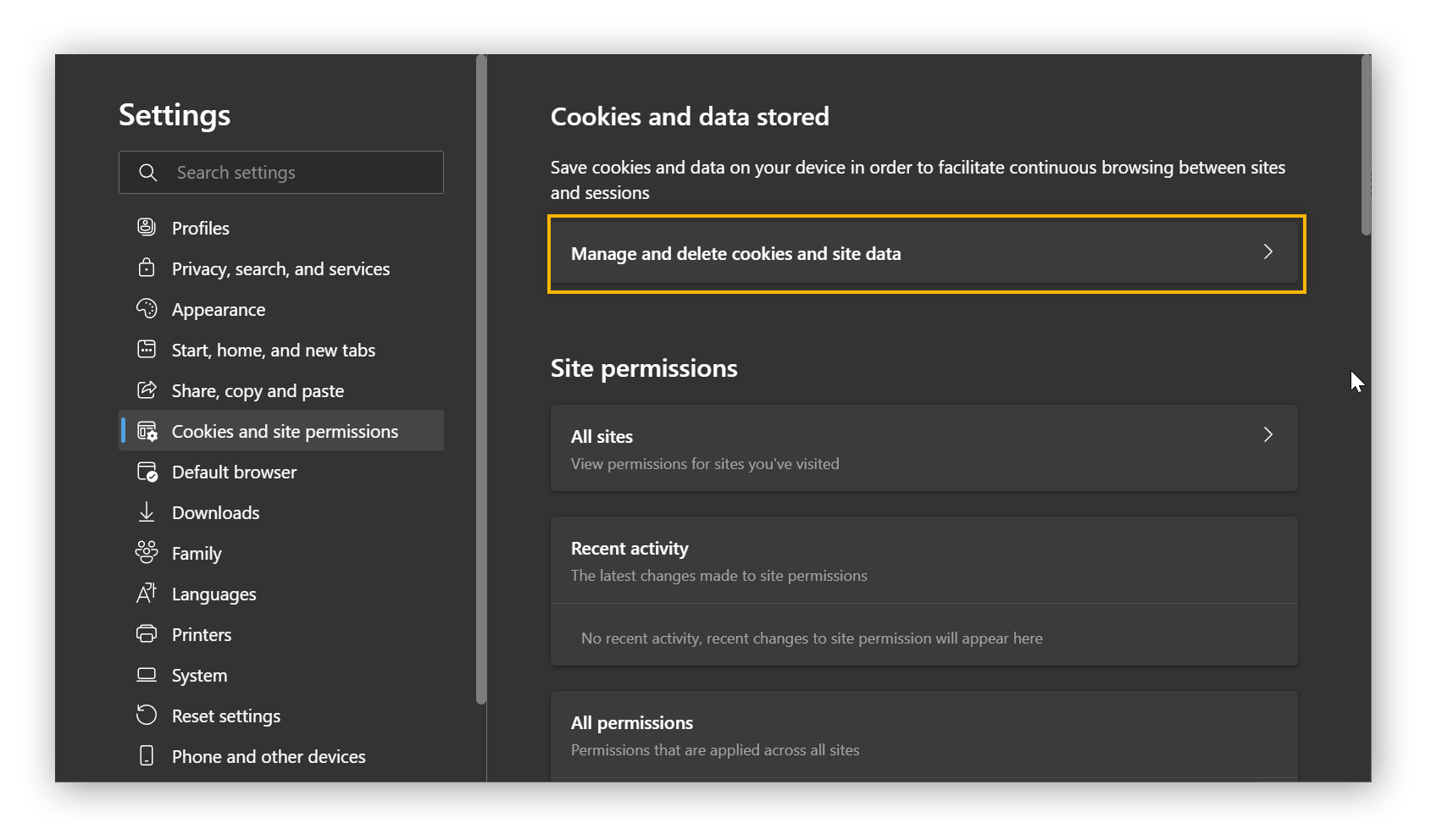Screen dimensions: 1431x840
Task: Open Phone and other devices settings
Action: (x=269, y=756)
